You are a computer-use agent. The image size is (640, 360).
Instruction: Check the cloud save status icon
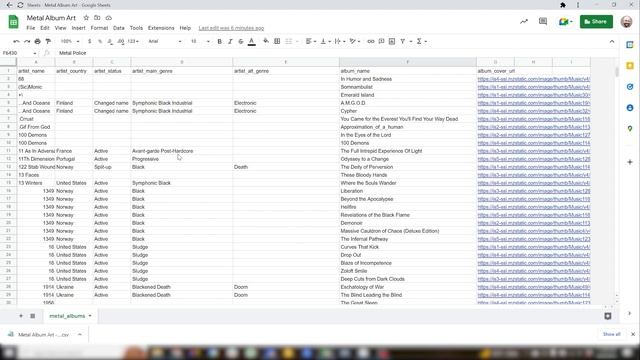tap(109, 18)
